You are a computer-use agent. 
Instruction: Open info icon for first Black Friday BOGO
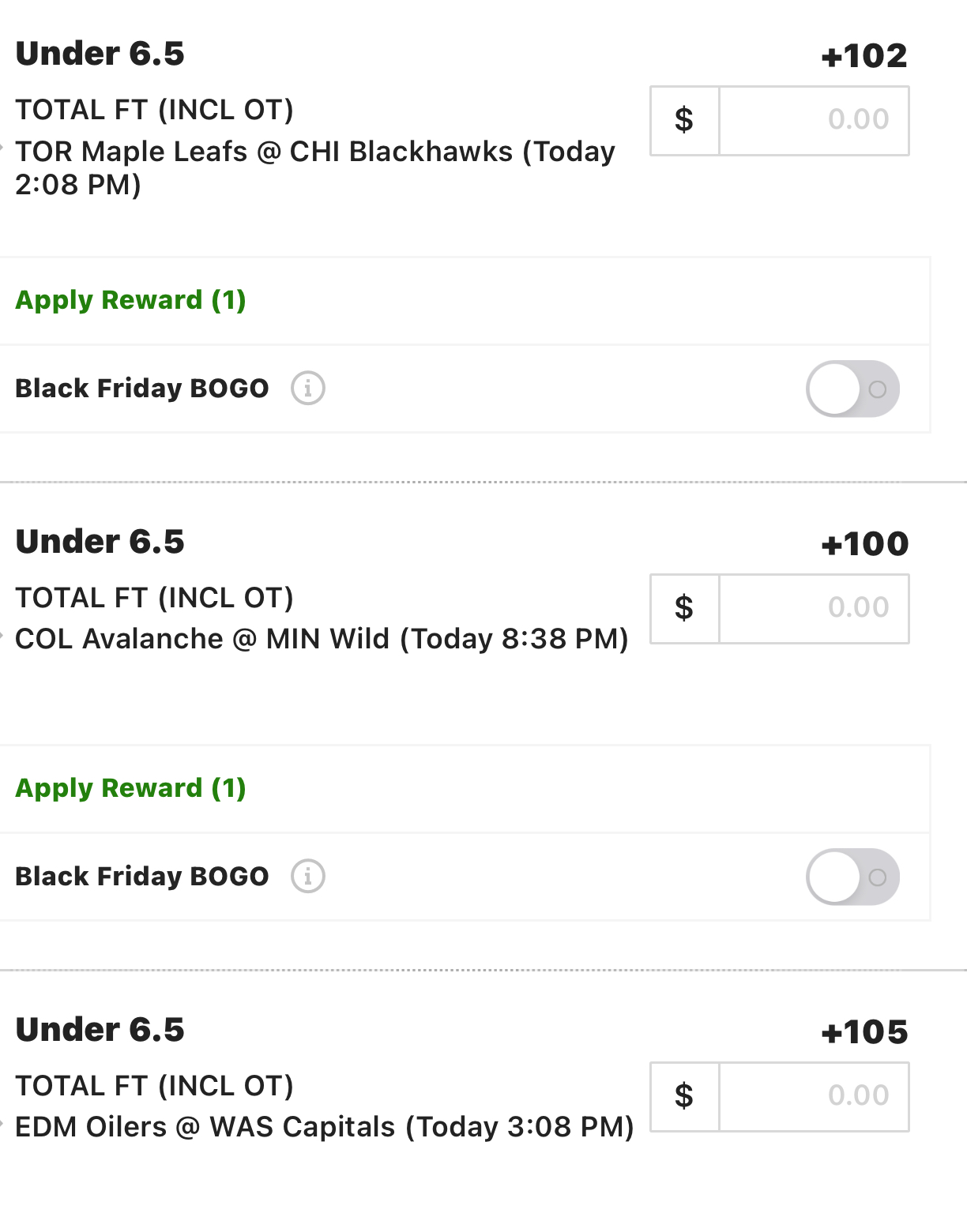308,389
